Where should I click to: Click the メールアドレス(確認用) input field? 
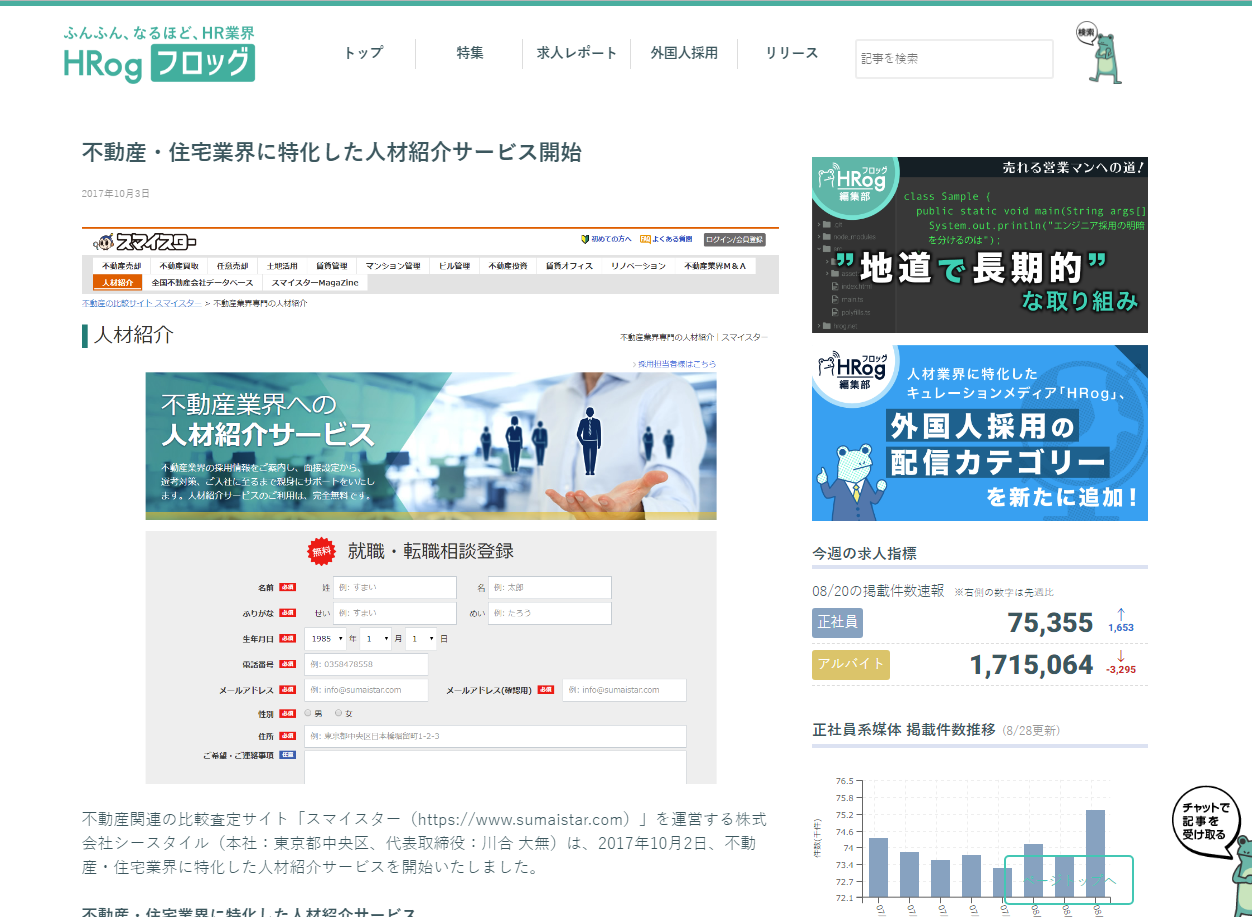coord(624,690)
